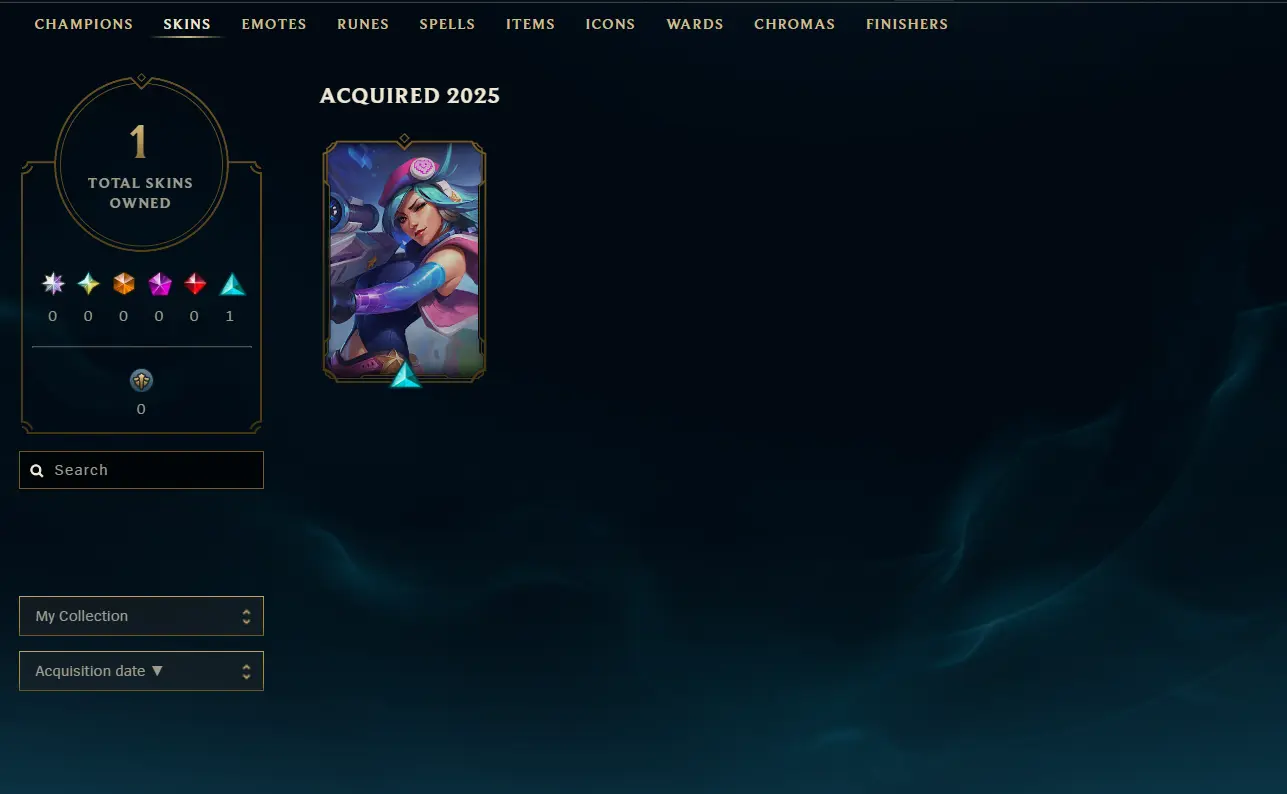Open the My Collection dropdown
This screenshot has height=794, width=1287.
click(141, 616)
